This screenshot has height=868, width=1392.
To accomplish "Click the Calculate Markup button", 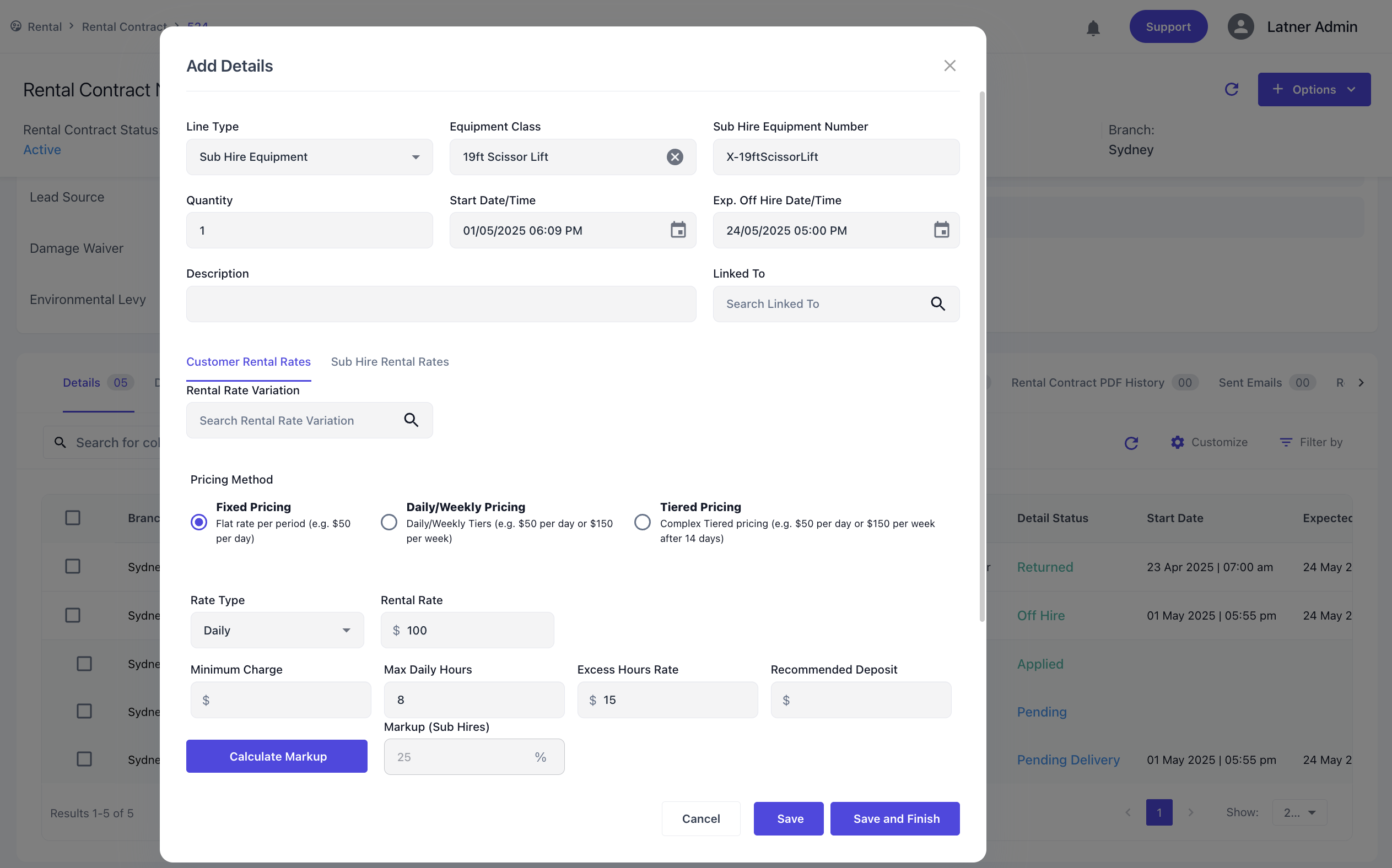I will [277, 757].
